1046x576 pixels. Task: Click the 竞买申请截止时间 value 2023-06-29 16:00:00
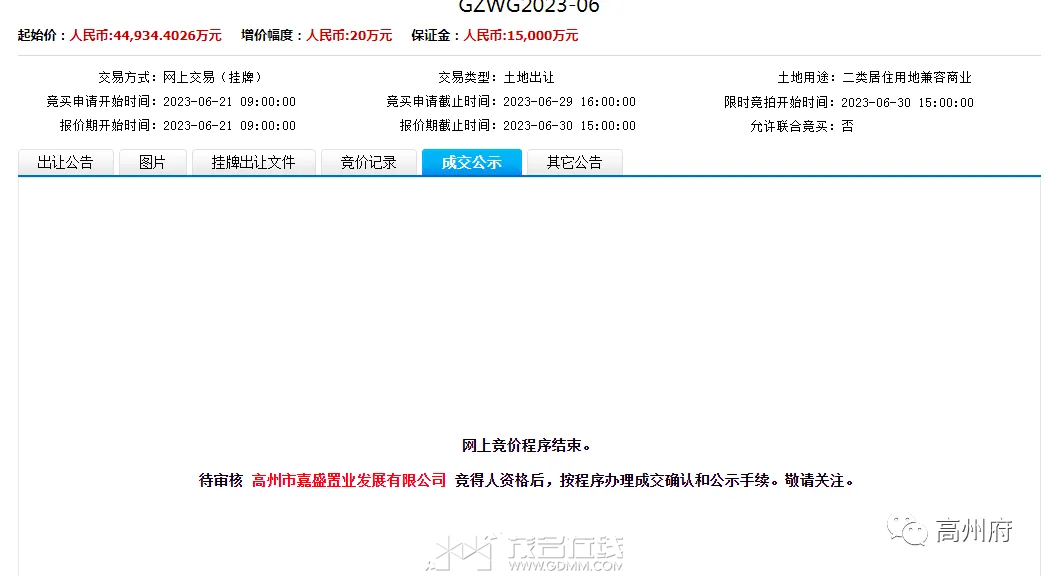(x=569, y=101)
